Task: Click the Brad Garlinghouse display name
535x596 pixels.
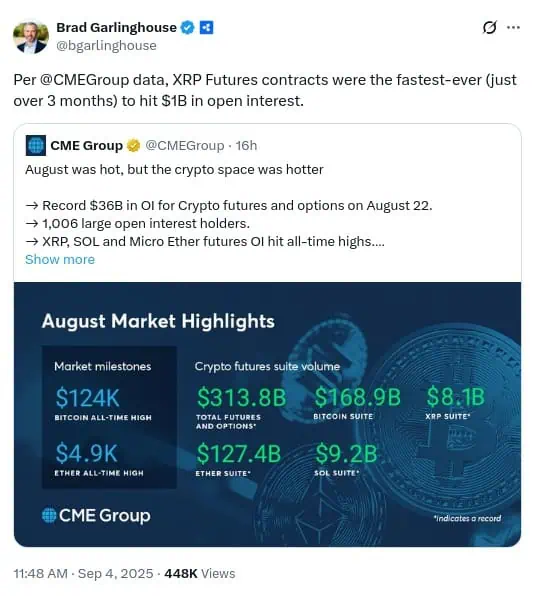Action: [x=116, y=27]
